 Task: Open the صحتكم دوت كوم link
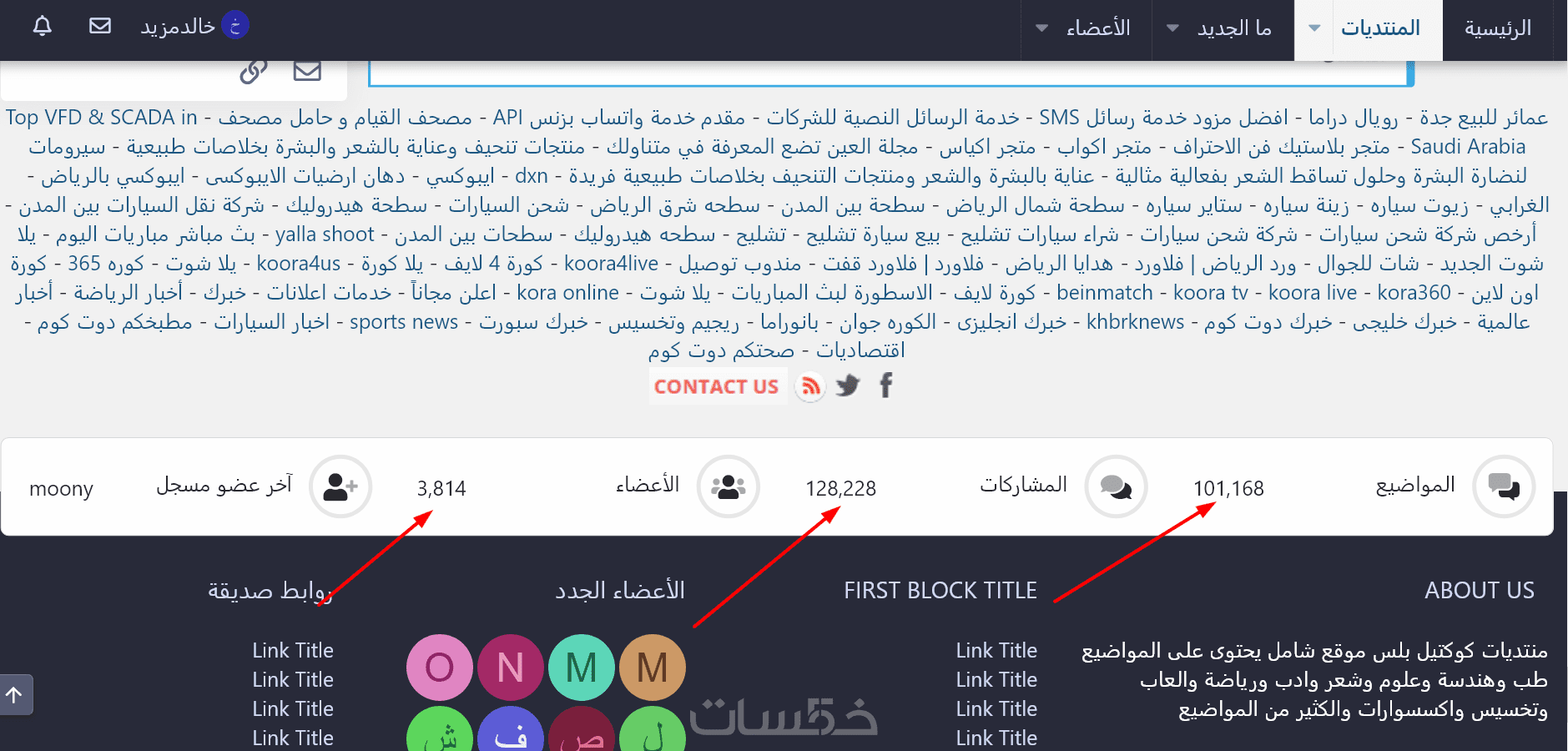tap(721, 350)
